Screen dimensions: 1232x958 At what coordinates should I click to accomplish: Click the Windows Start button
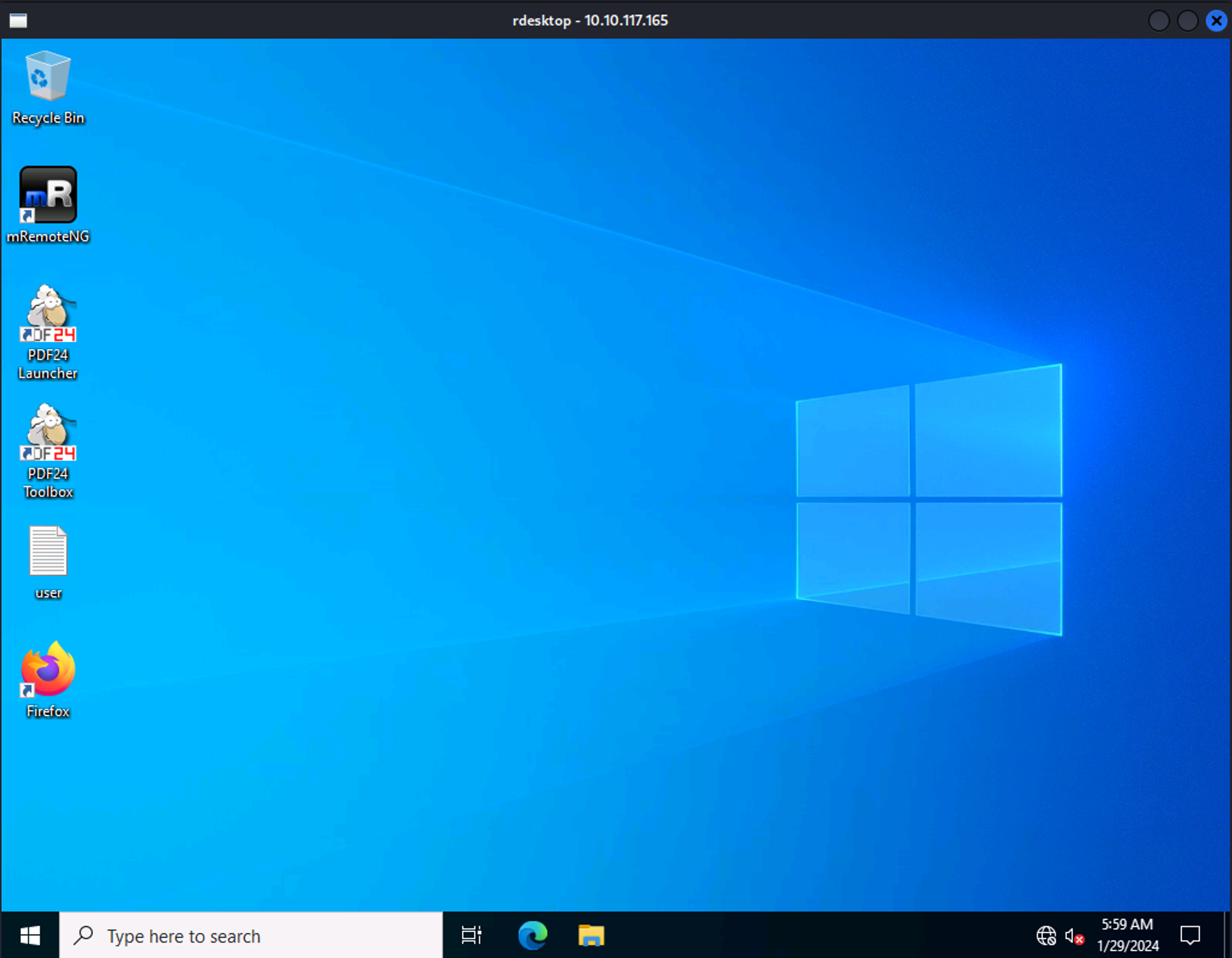coord(30,936)
